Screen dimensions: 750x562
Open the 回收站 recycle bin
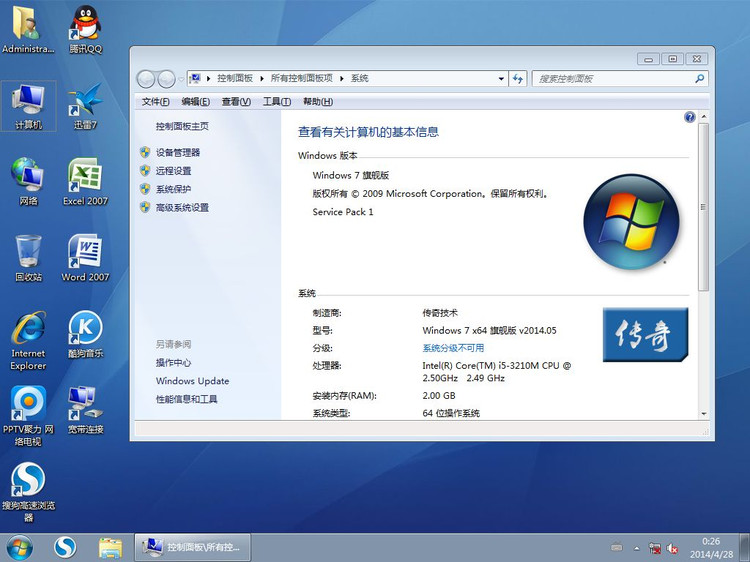28,258
